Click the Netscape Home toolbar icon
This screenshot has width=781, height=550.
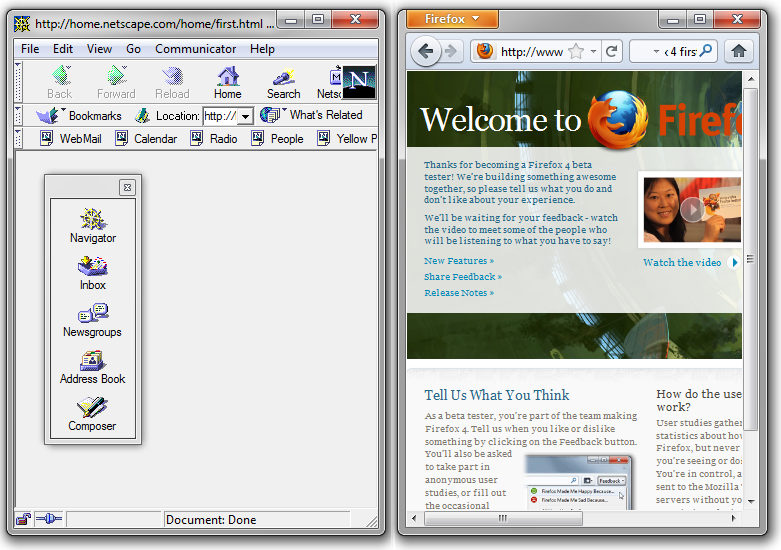(x=228, y=81)
